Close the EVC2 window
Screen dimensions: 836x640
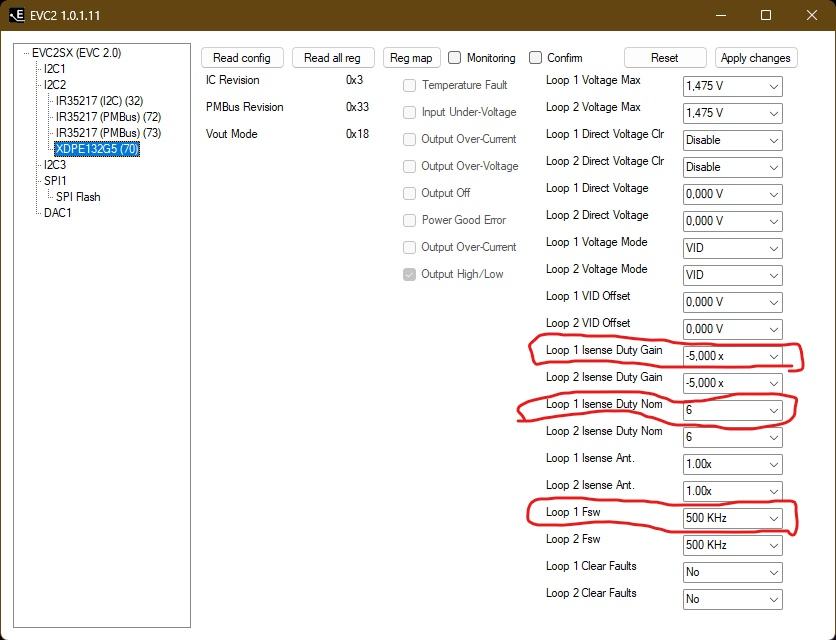tap(812, 15)
